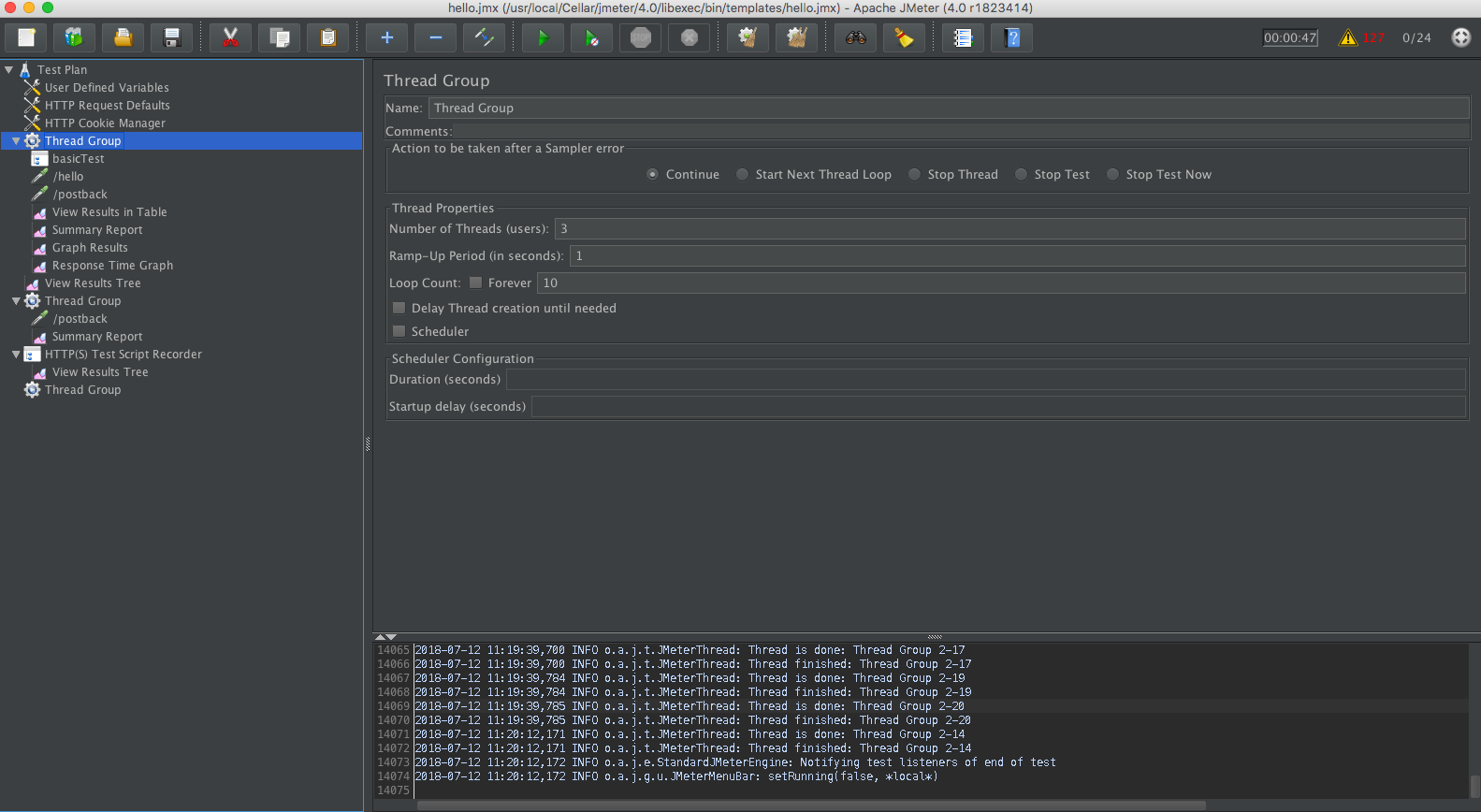Select Start Next Thread Loop option
Viewport: 1481px width, 812px height.
tap(743, 174)
